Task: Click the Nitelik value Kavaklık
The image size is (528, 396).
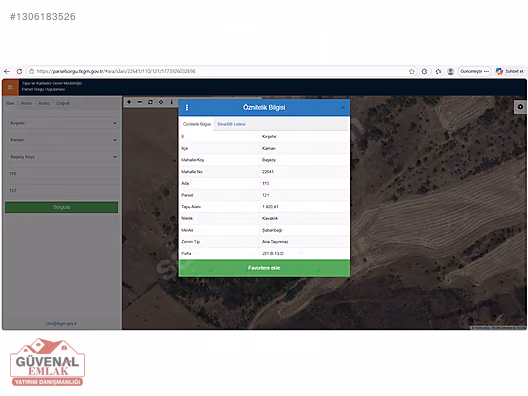Action: click(x=270, y=219)
